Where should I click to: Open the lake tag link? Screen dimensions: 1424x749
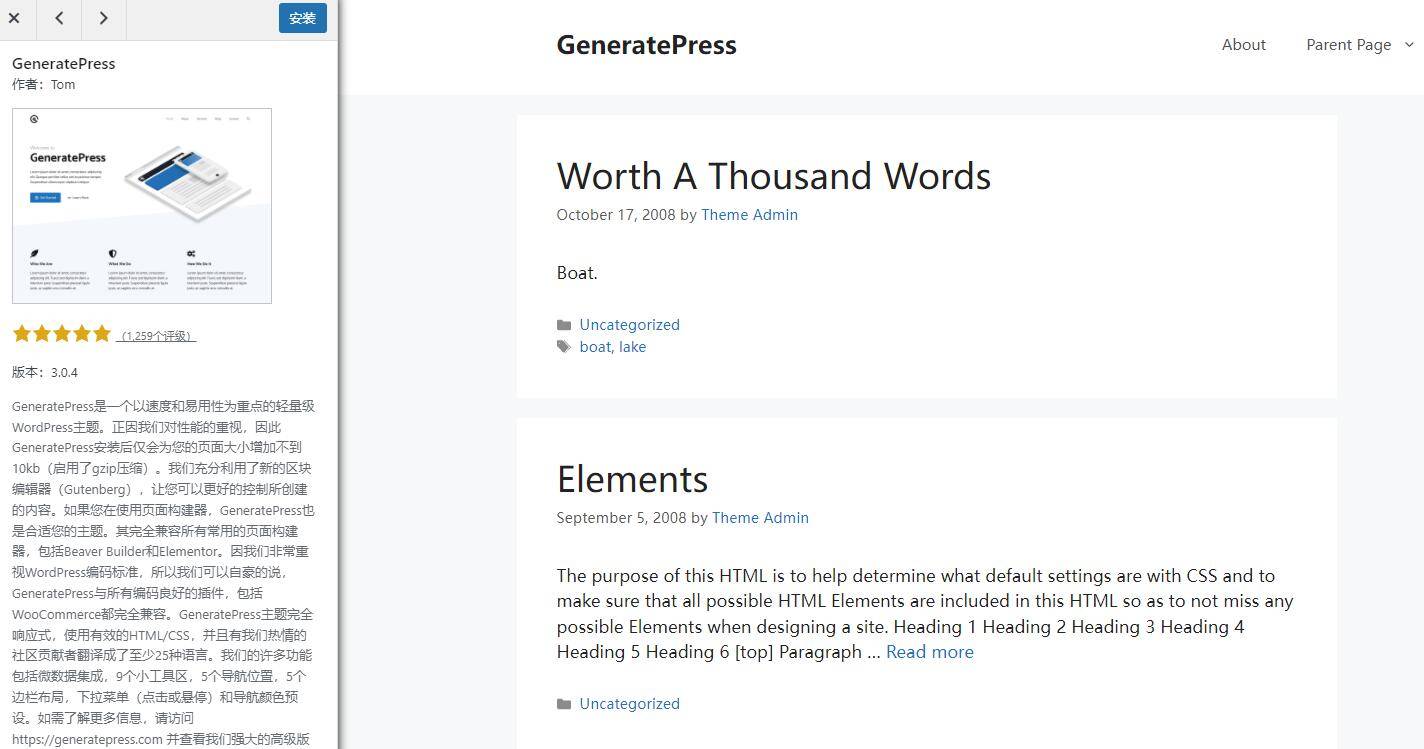(x=632, y=347)
